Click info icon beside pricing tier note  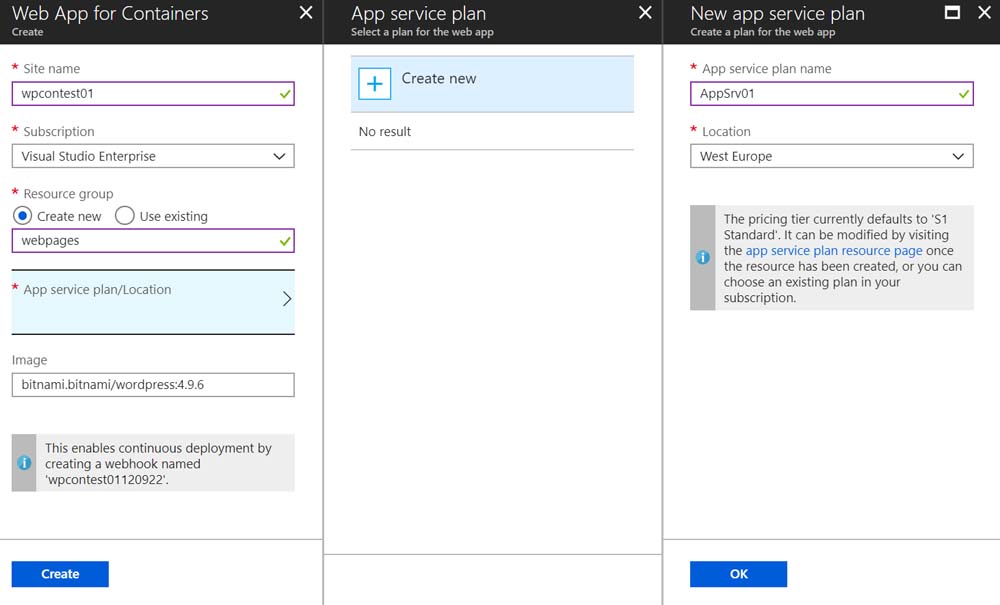pos(703,257)
